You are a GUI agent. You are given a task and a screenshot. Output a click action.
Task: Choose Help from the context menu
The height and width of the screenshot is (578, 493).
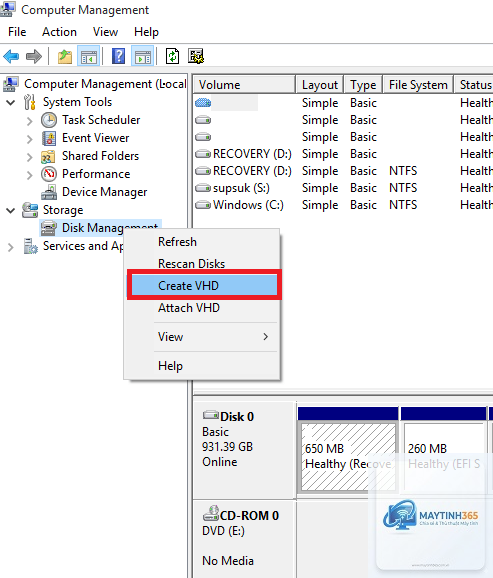[x=202, y=366]
